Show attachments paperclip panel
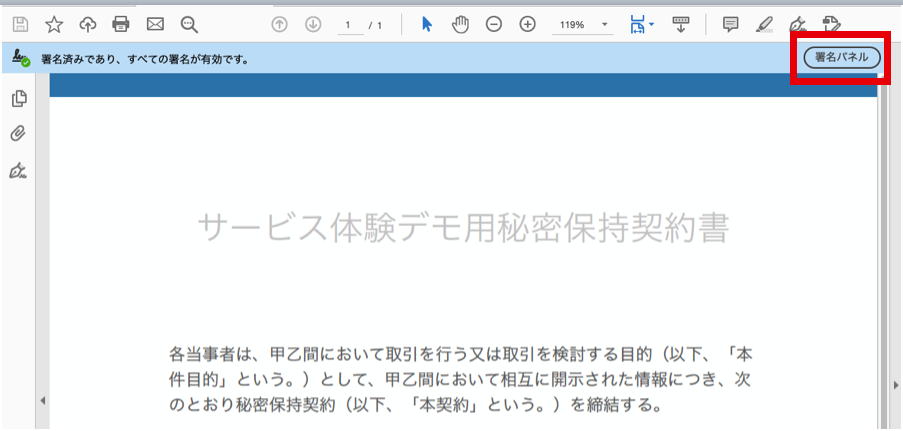 (x=18, y=135)
